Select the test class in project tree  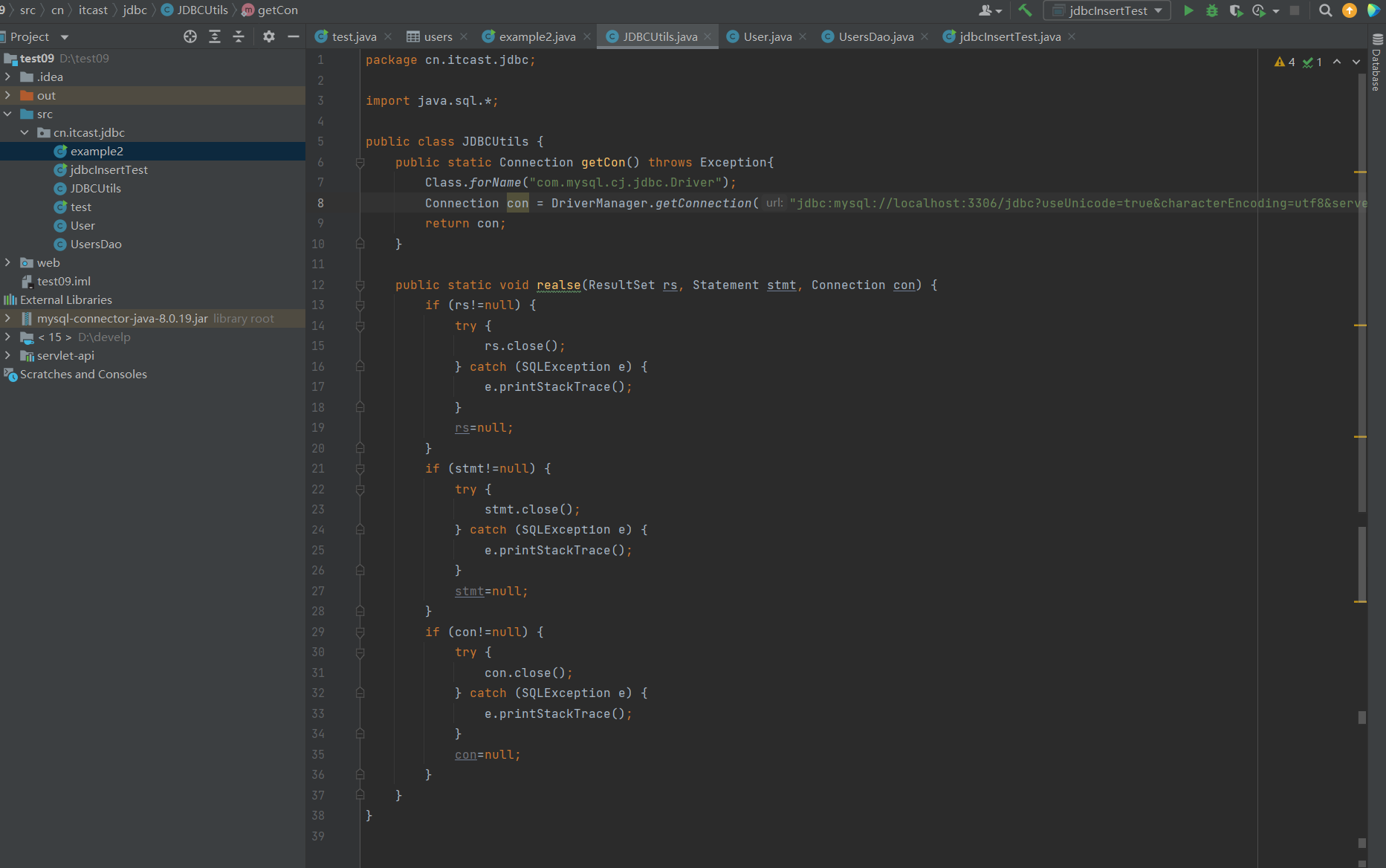tap(80, 207)
